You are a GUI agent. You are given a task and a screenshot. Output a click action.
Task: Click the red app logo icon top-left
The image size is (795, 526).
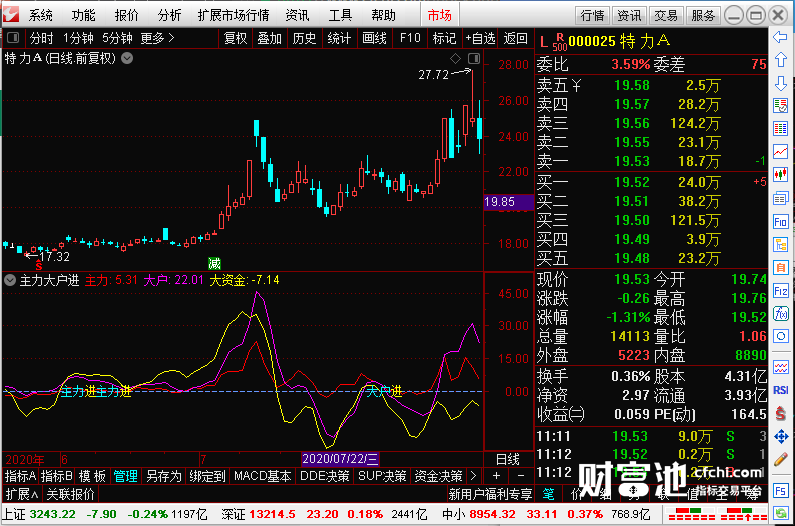tap(11, 15)
